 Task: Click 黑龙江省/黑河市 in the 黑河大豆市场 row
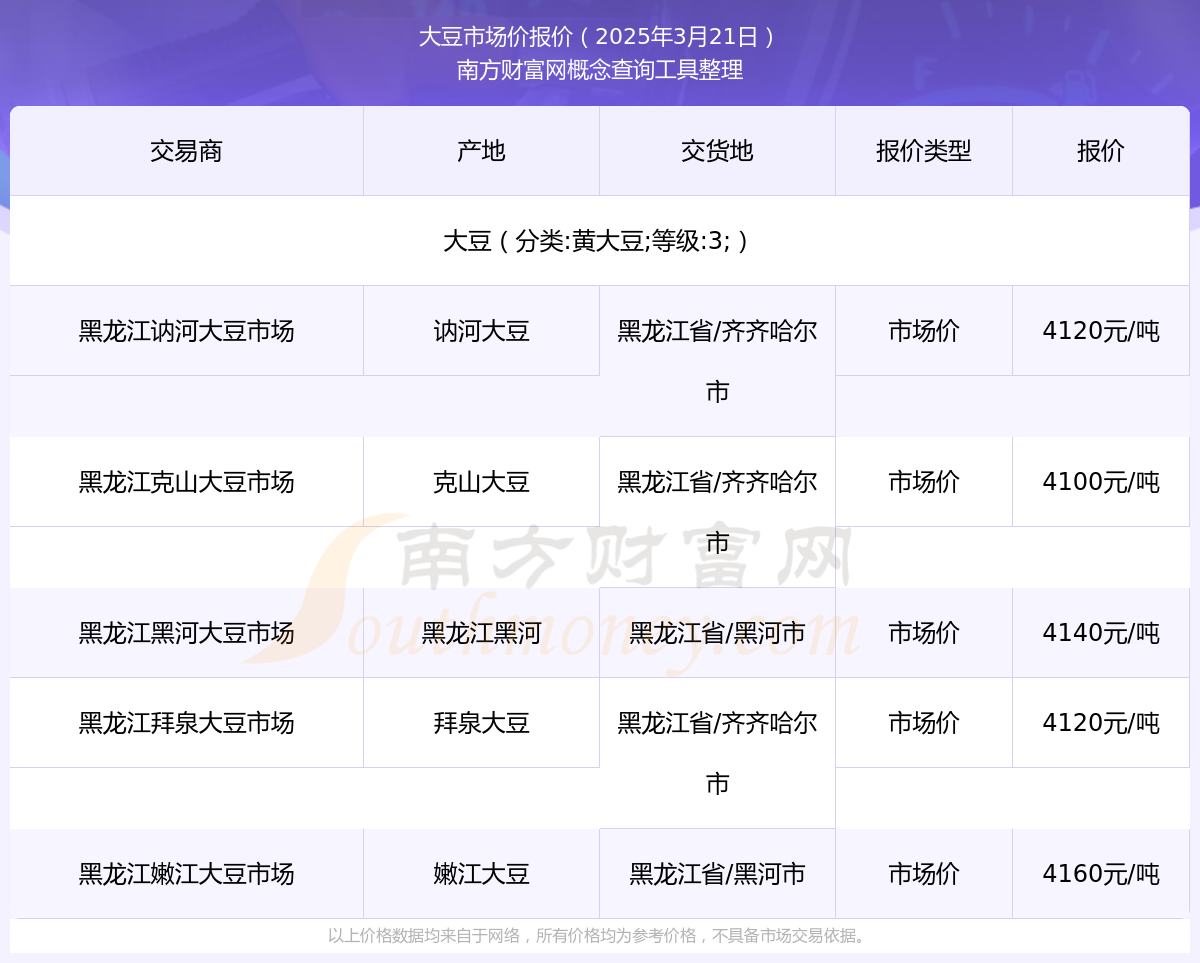pos(718,633)
